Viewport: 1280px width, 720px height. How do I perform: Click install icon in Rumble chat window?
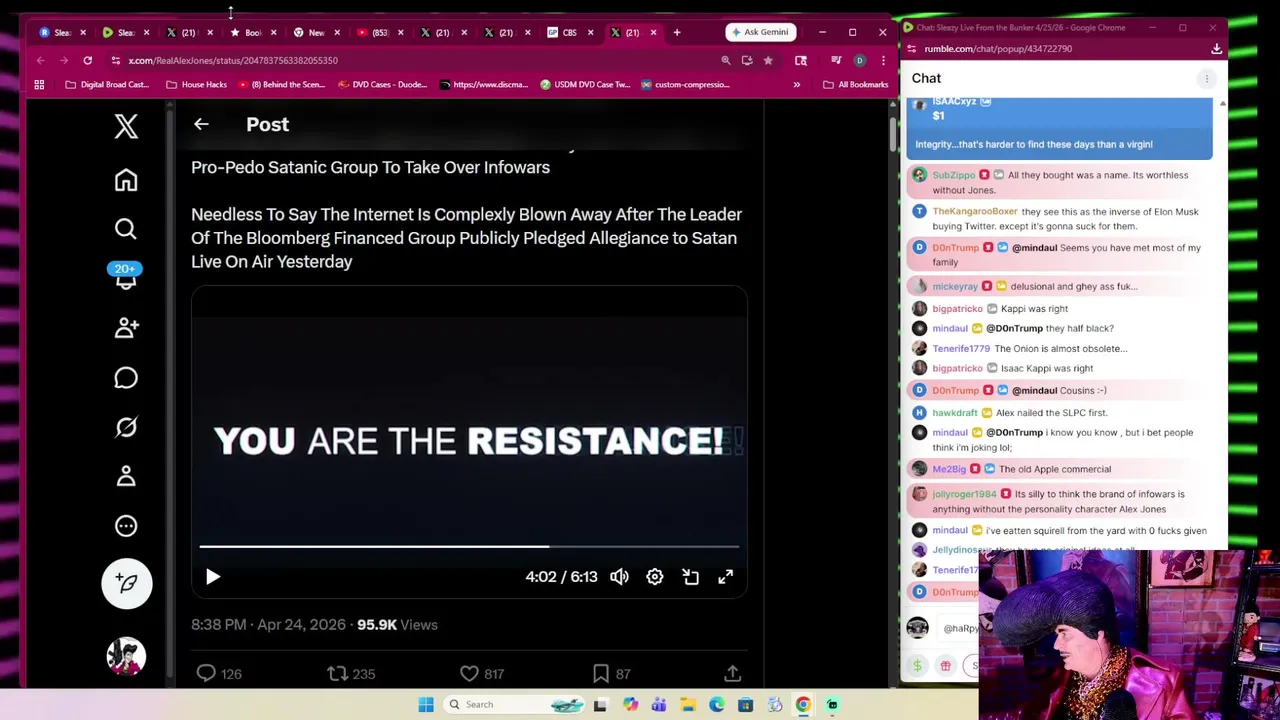pyautogui.click(x=1216, y=48)
